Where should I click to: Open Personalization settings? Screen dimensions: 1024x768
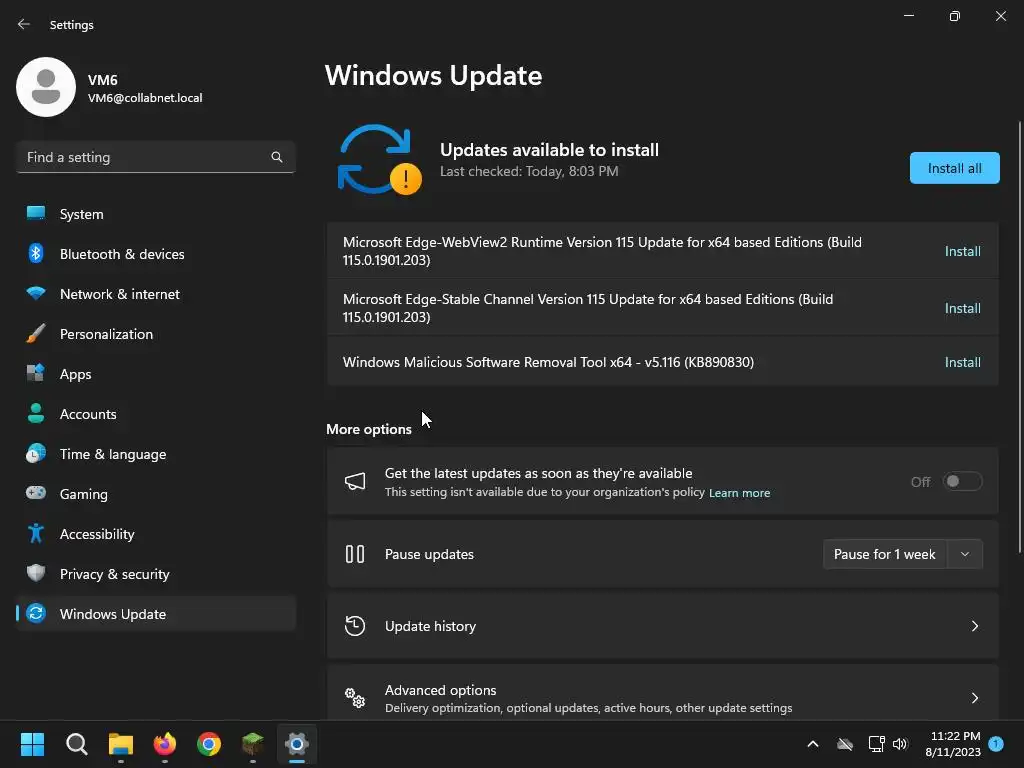(156, 334)
